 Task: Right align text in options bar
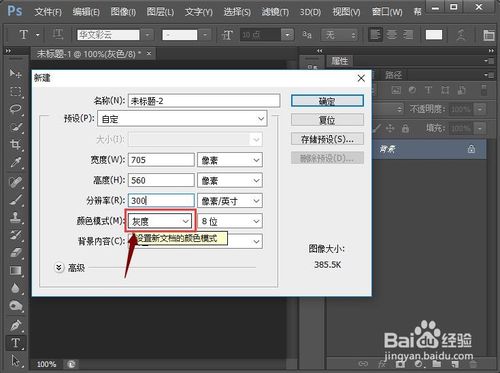[x=408, y=35]
